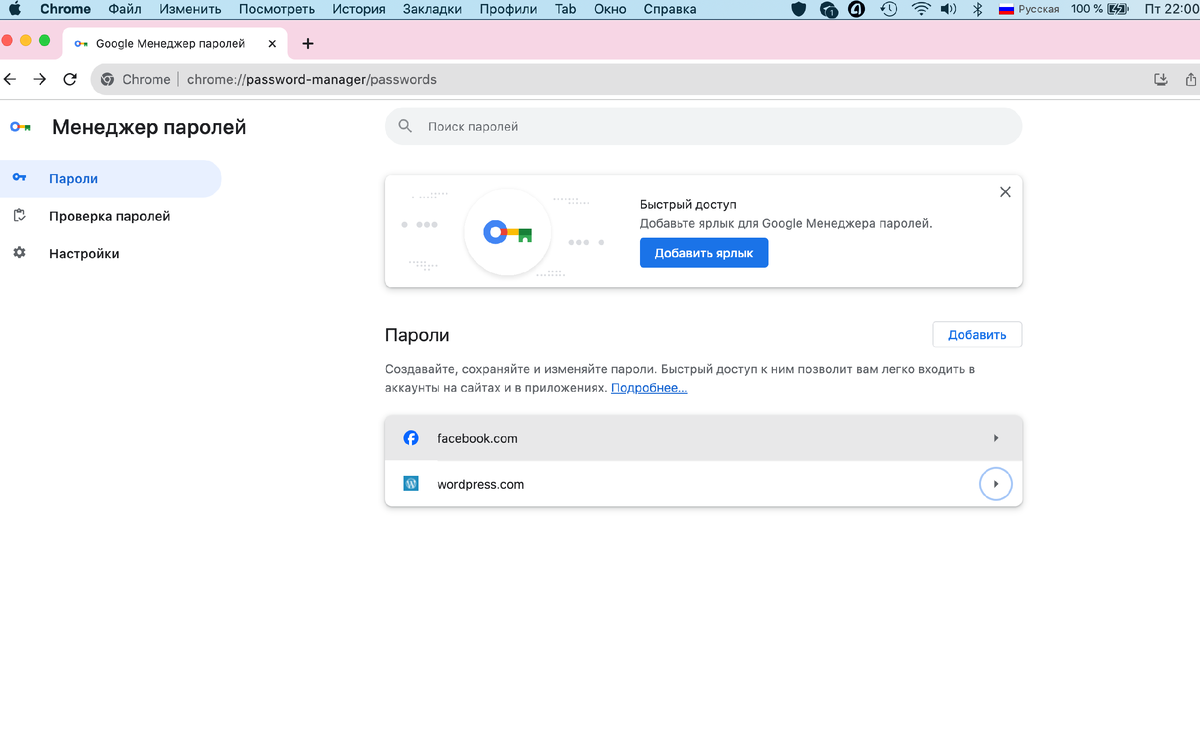Open the facebook.com password entry
Screen dimensions: 1200x746
(x=703, y=438)
